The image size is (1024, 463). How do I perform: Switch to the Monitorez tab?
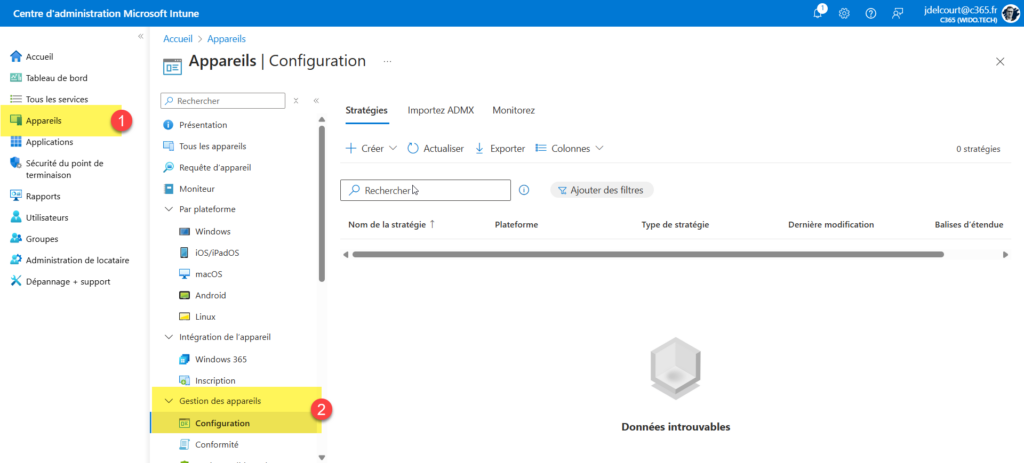coord(514,110)
